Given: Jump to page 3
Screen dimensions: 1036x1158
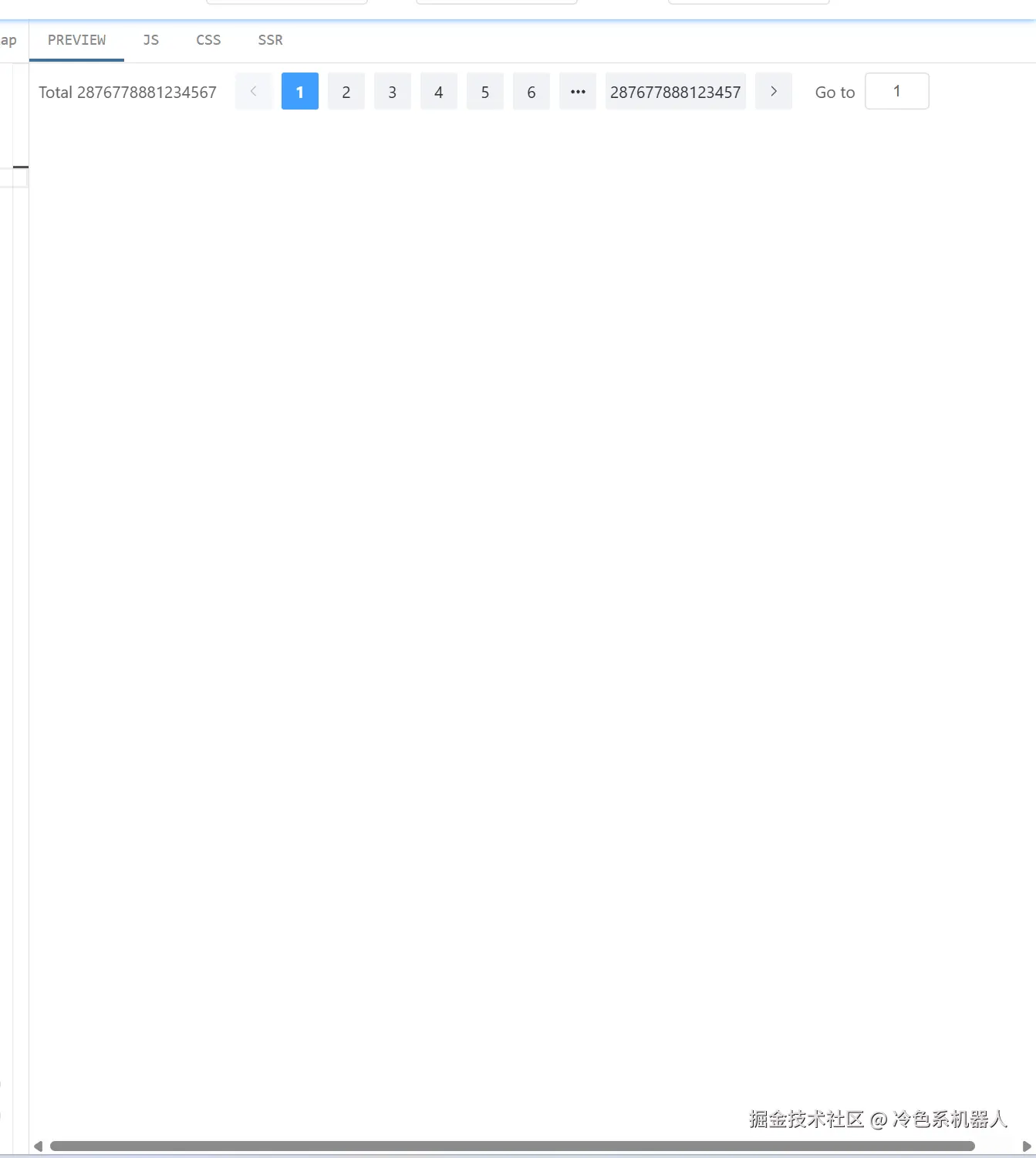Looking at the screenshot, I should tap(392, 92).
